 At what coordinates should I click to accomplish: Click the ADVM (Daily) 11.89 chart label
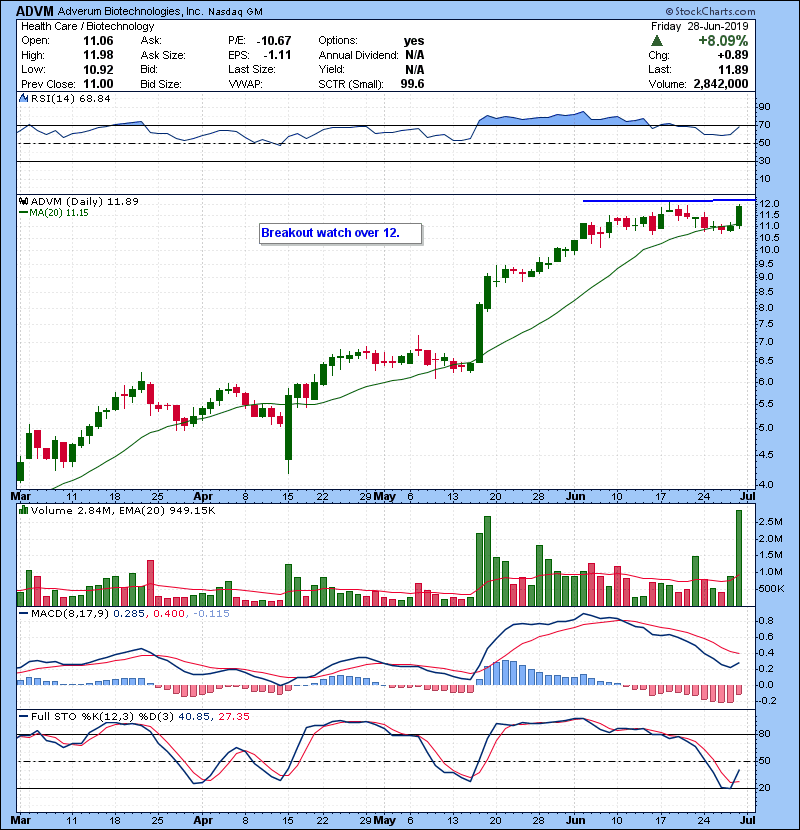85,201
